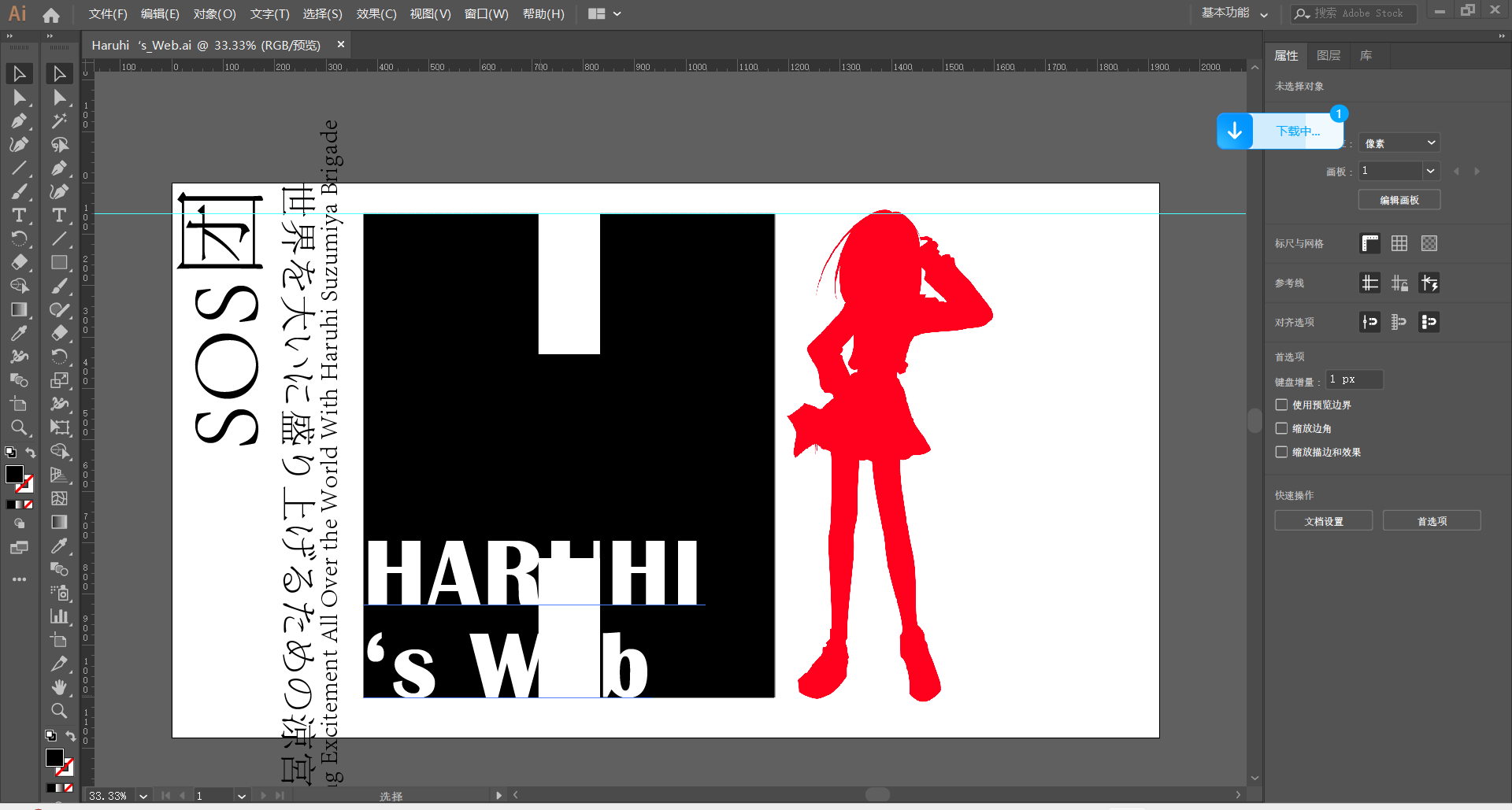Screen dimensions: 1512x810
Task: Select the Lasso tool
Action: pos(59,145)
